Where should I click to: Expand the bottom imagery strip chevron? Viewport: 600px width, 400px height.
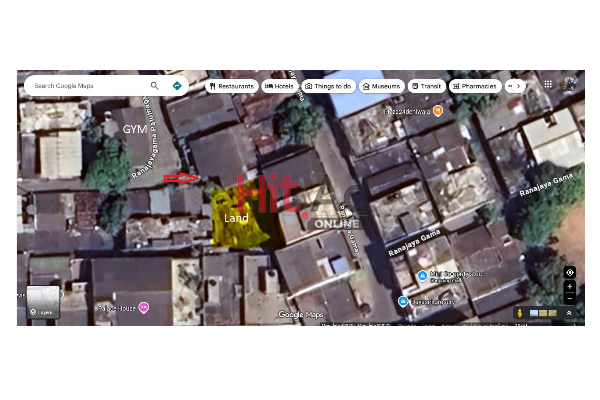coord(570,313)
